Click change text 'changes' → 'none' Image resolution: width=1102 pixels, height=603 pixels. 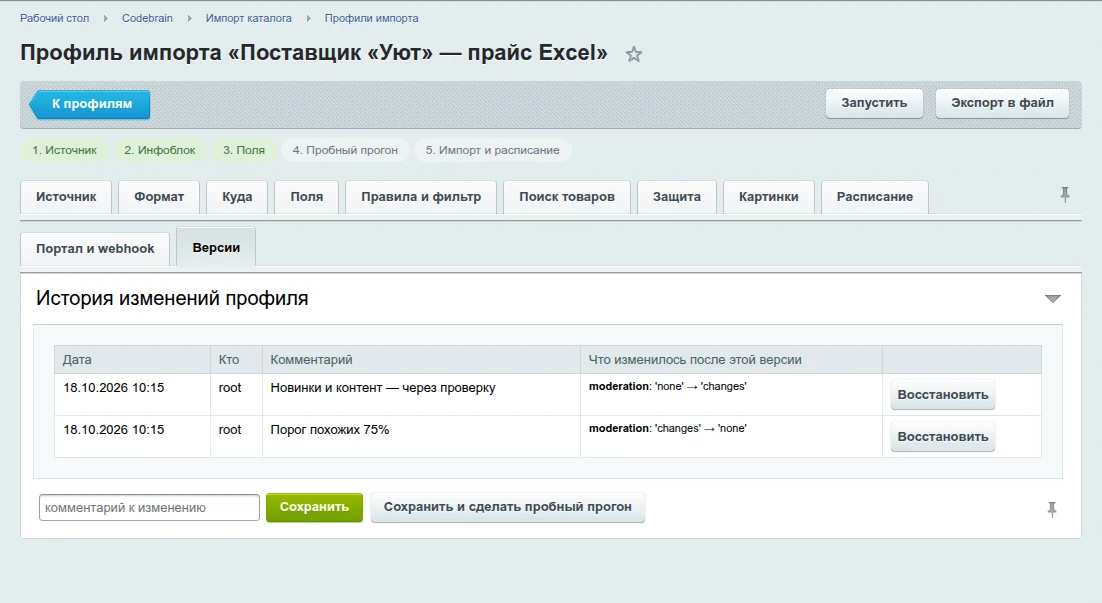click(668, 429)
